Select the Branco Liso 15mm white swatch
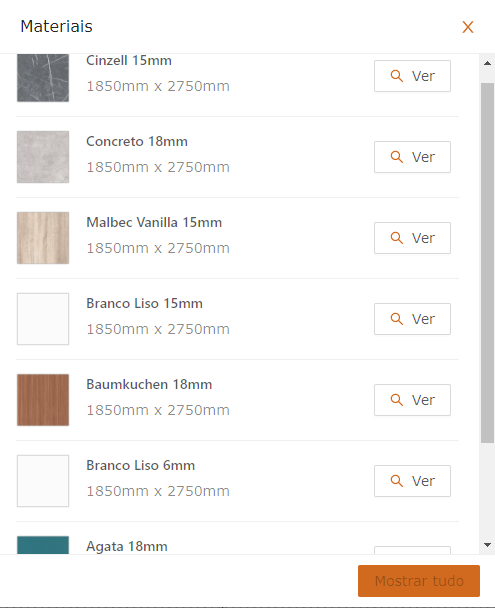495x608 pixels. click(x=43, y=319)
